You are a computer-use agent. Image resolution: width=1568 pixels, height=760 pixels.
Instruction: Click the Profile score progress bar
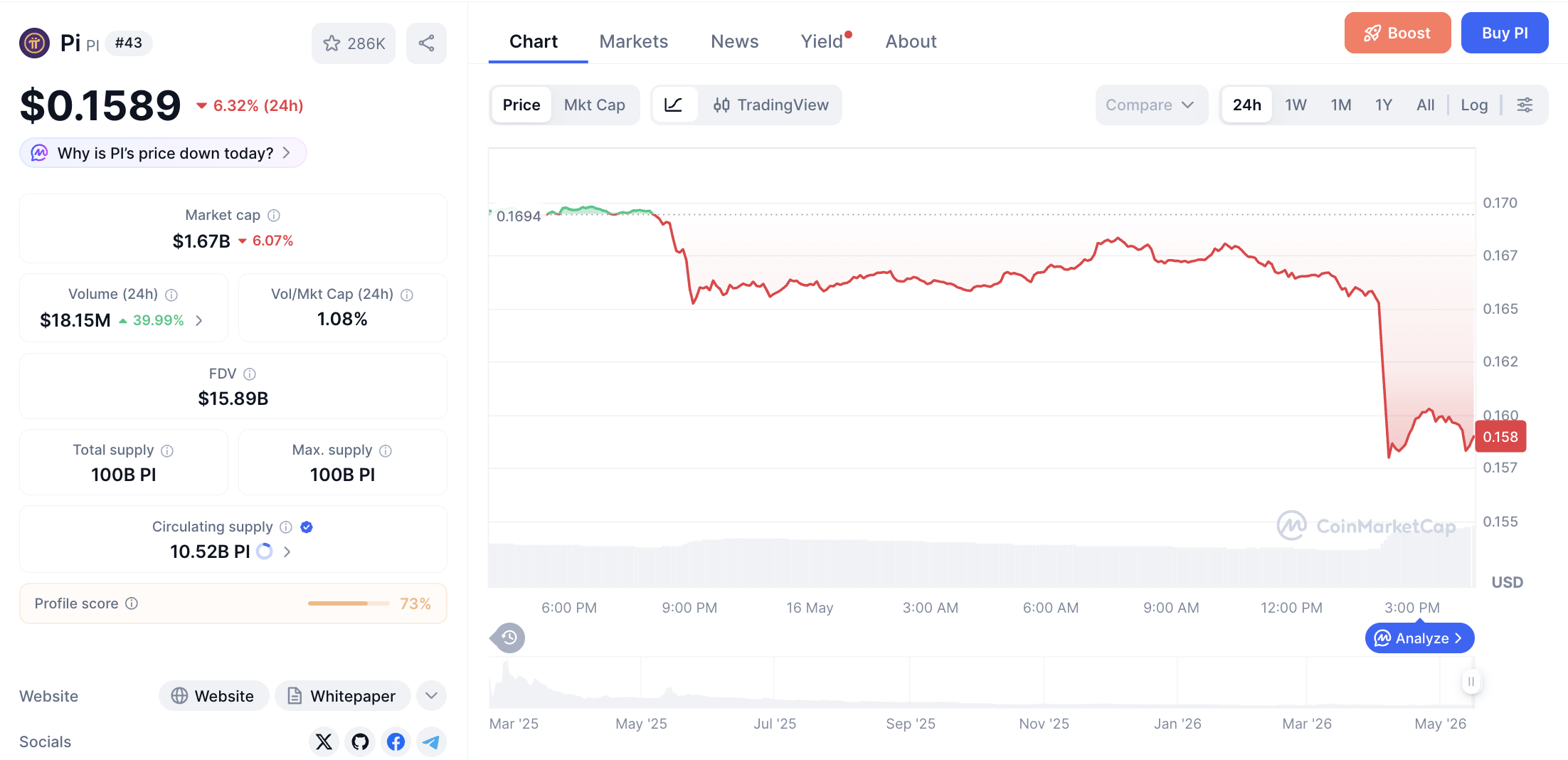[349, 603]
